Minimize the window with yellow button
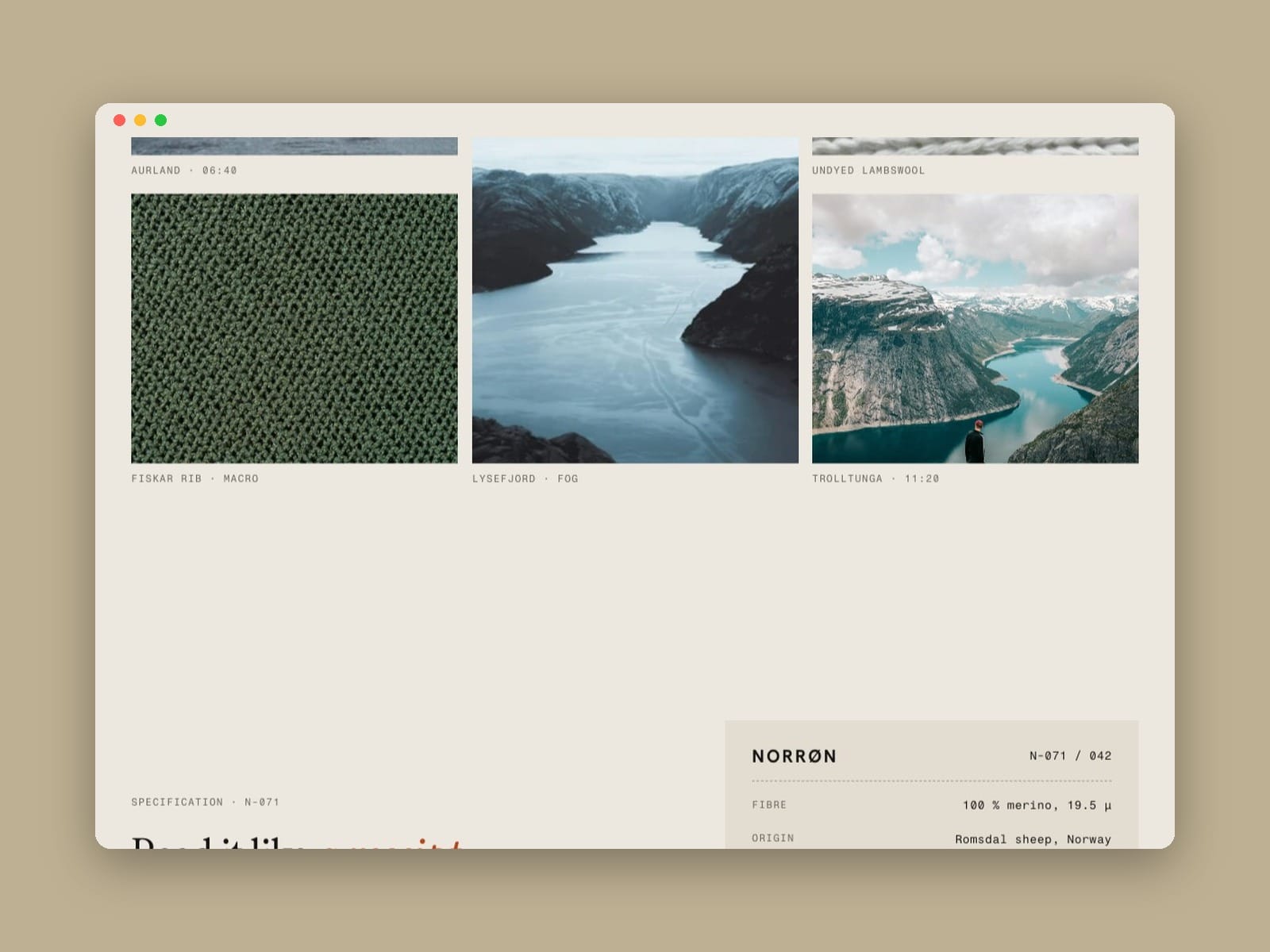The height and width of the screenshot is (952, 1270). [x=140, y=121]
